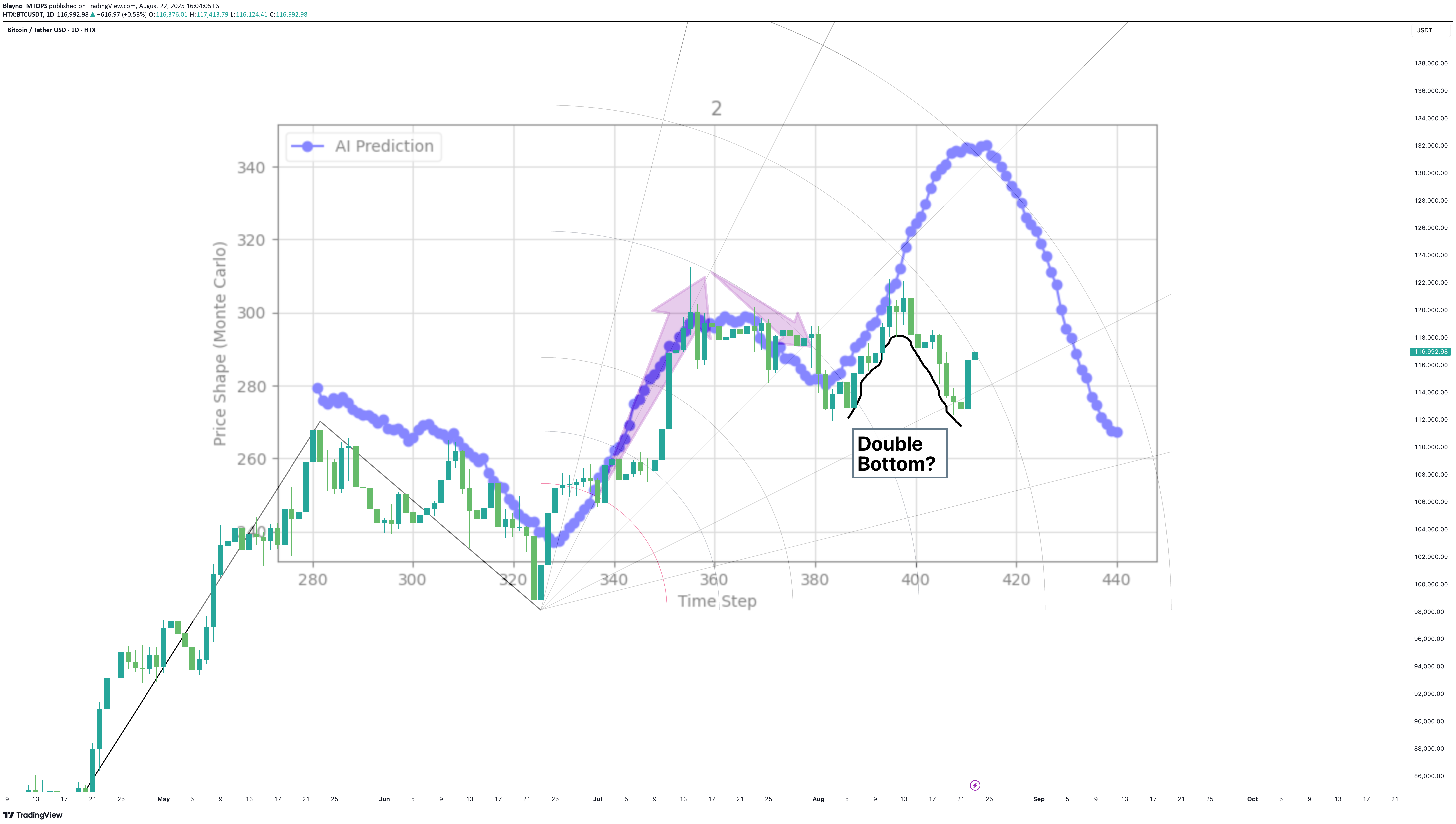The width and height of the screenshot is (1456, 824).
Task: Click the 'Double Bottom?' annotation box
Action: point(899,453)
